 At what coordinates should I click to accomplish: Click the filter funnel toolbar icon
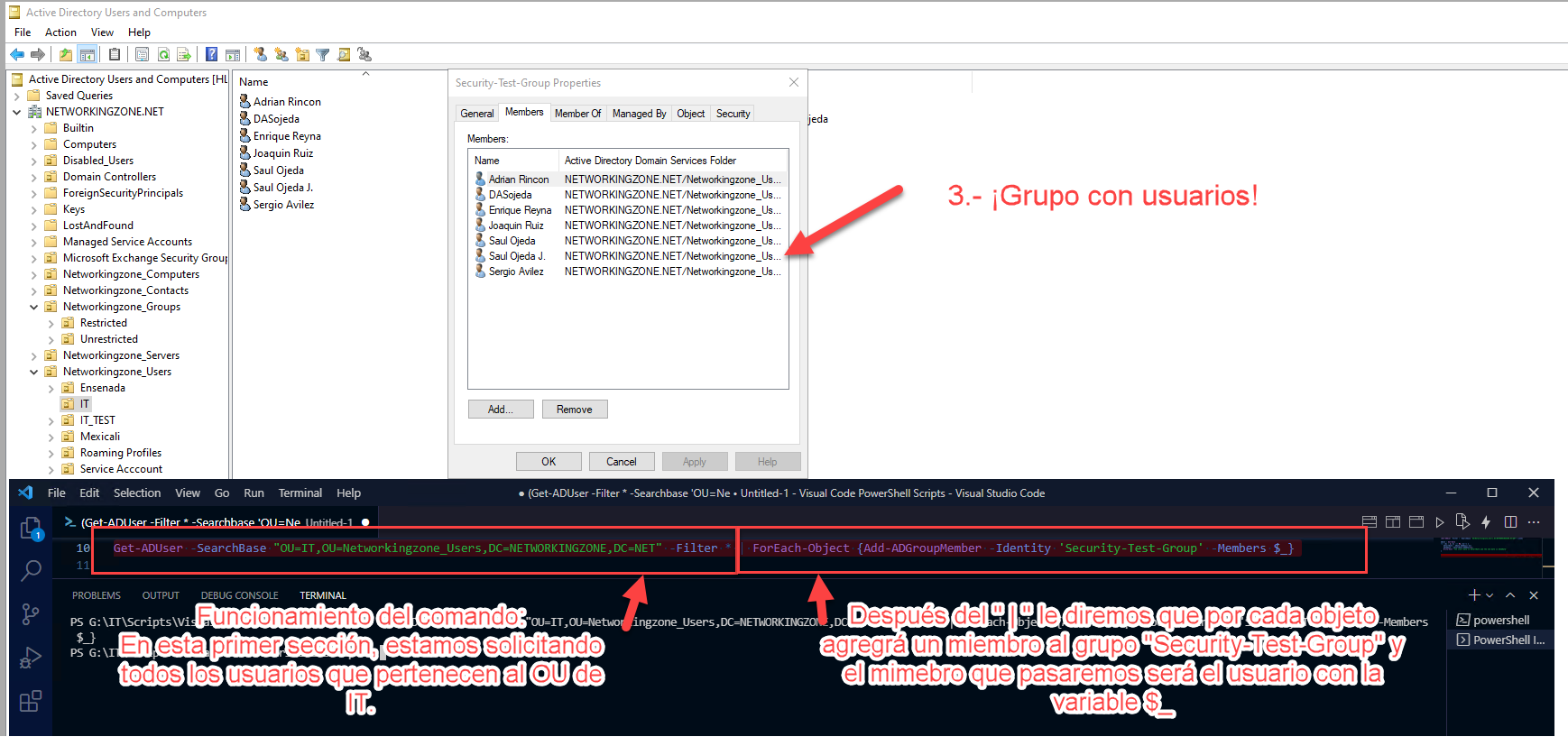(x=322, y=55)
